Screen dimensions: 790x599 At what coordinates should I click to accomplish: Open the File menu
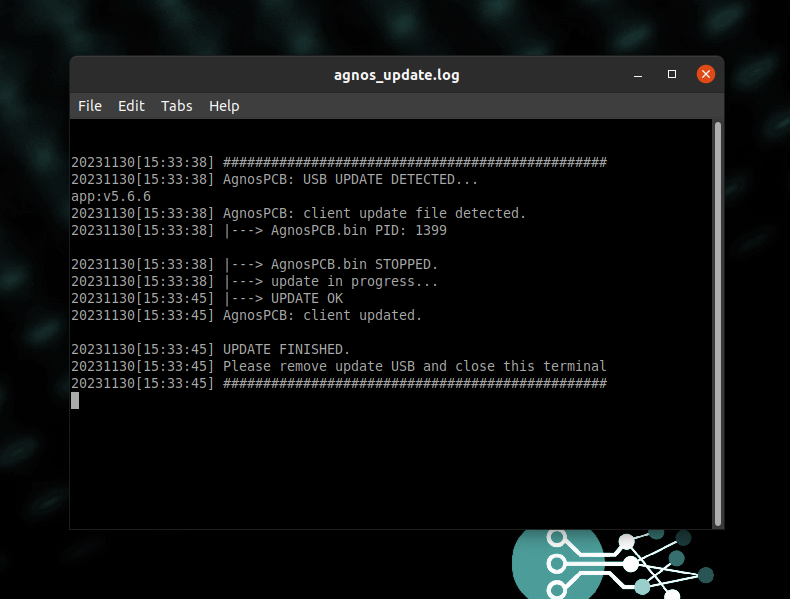(x=90, y=106)
